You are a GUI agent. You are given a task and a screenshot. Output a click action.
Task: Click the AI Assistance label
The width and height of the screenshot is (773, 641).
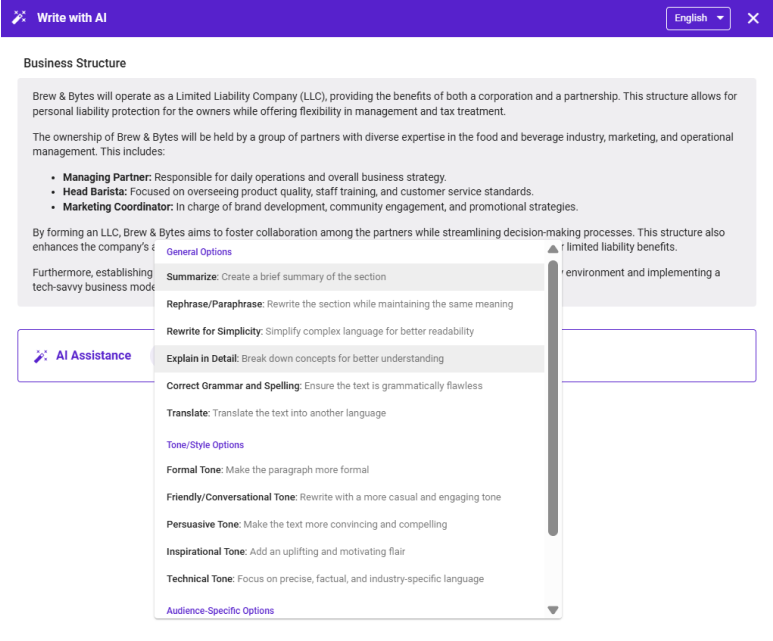pos(94,356)
